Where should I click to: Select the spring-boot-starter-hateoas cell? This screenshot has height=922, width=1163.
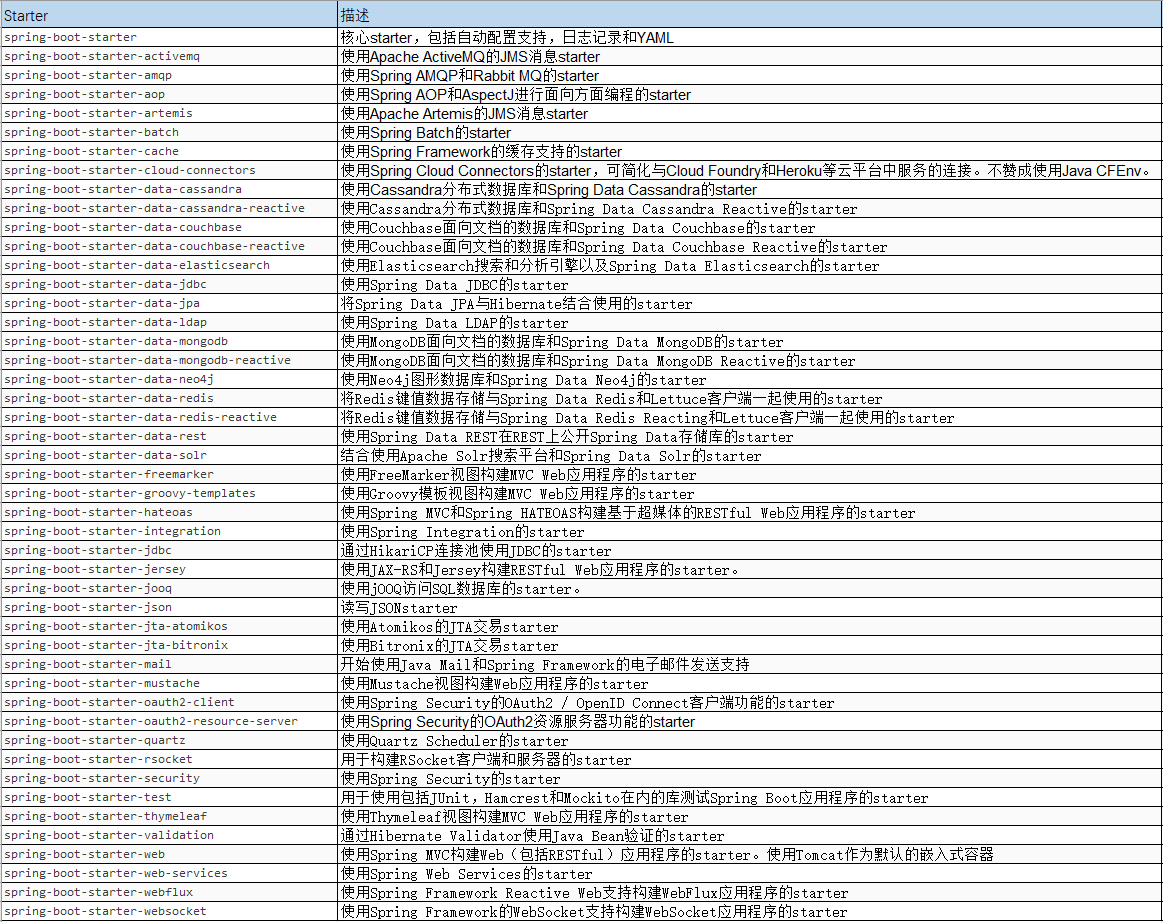point(169,513)
